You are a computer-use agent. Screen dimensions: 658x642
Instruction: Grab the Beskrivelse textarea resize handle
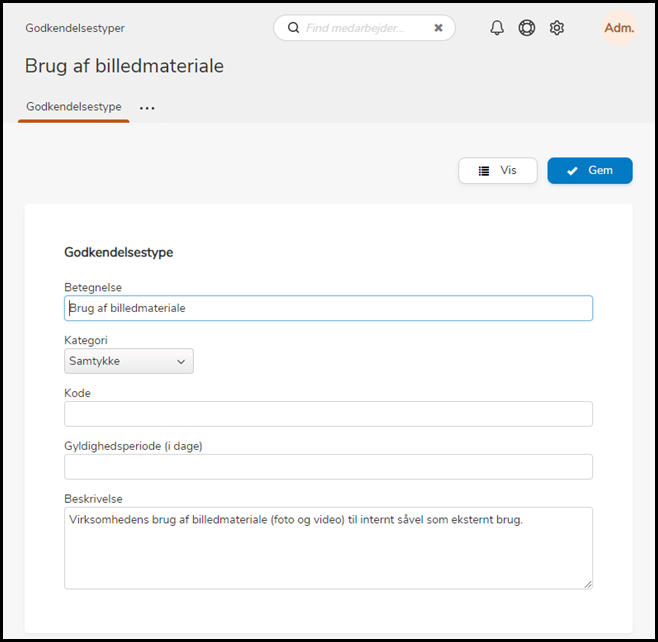(587, 583)
